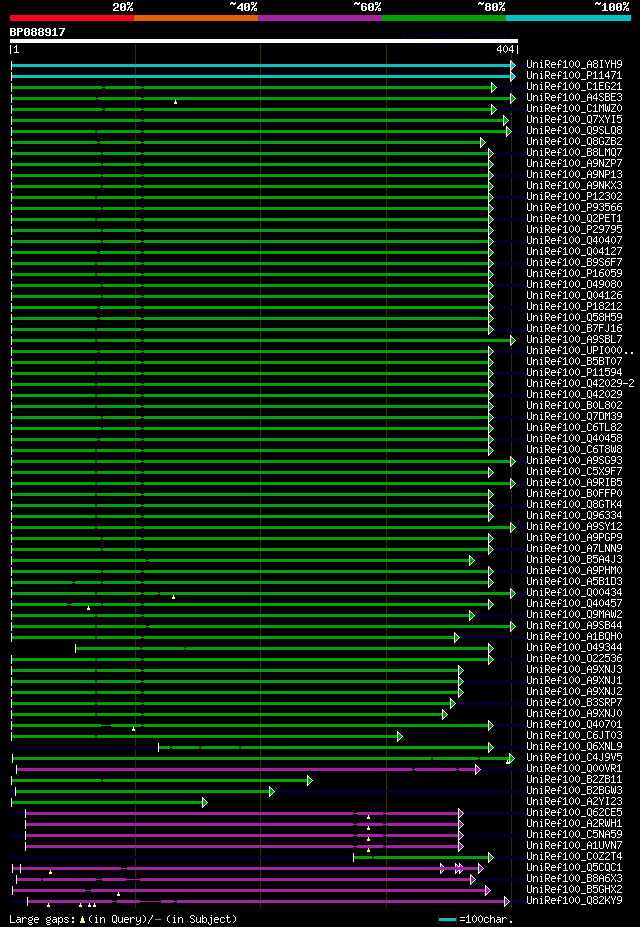Click the arrowhead ending the Q8GZB2 alignment
The width and height of the screenshot is (640, 927).
coord(483,142)
